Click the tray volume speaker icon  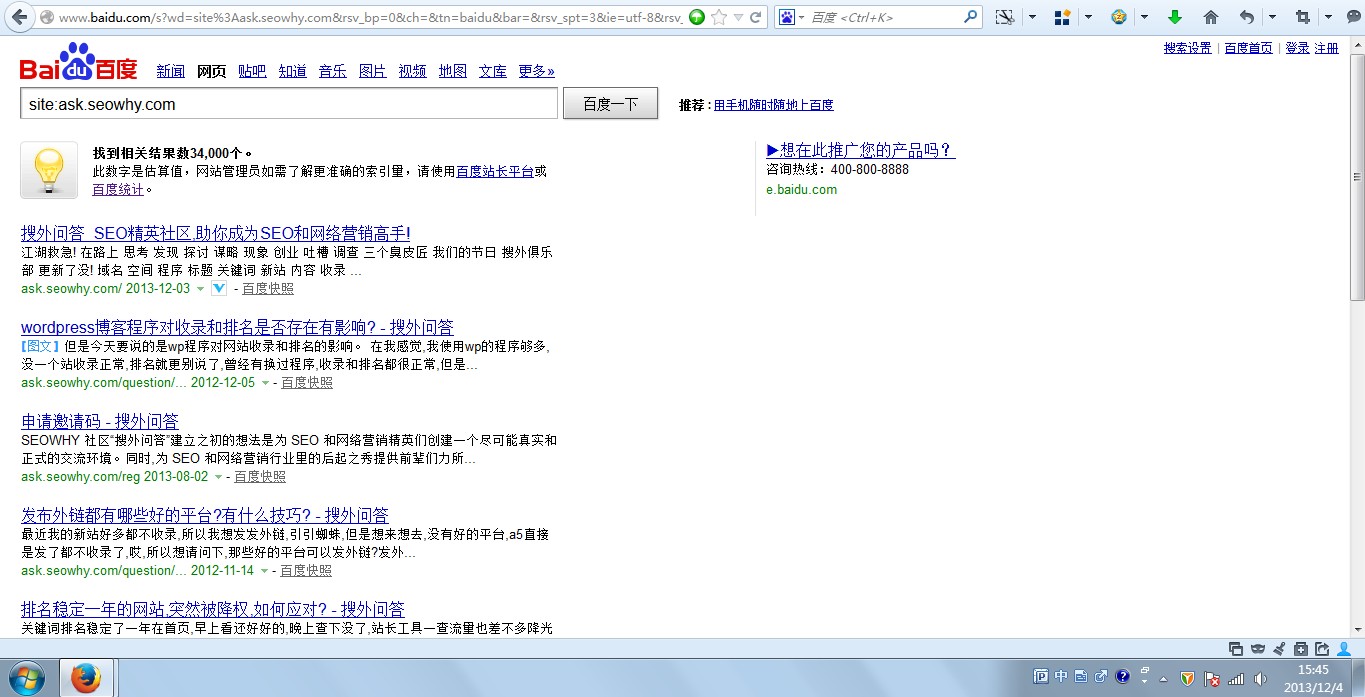tap(1260, 678)
